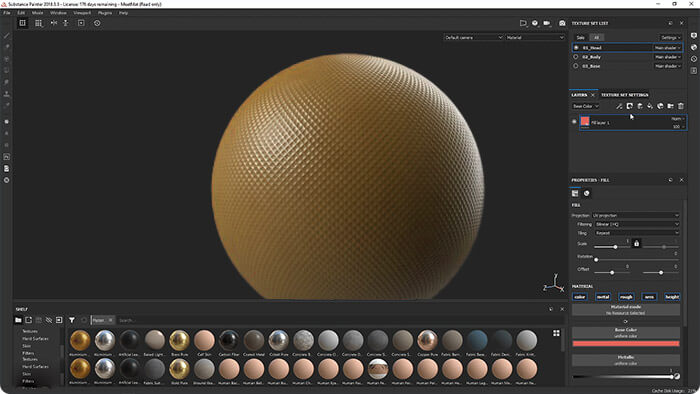Image resolution: width=700 pixels, height=394 pixels.
Task: Adjust the Rotation slider handle
Action: (596, 260)
